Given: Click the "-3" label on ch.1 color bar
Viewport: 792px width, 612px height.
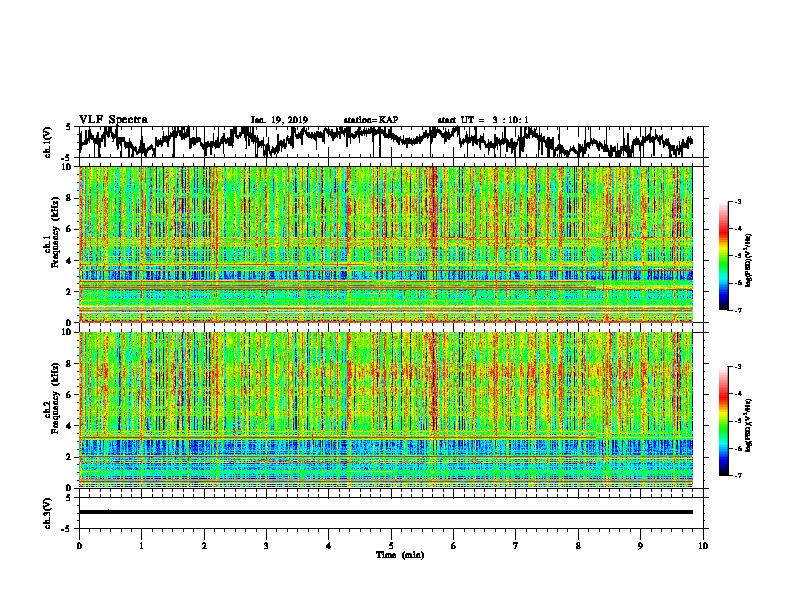Looking at the screenshot, I should point(737,202).
